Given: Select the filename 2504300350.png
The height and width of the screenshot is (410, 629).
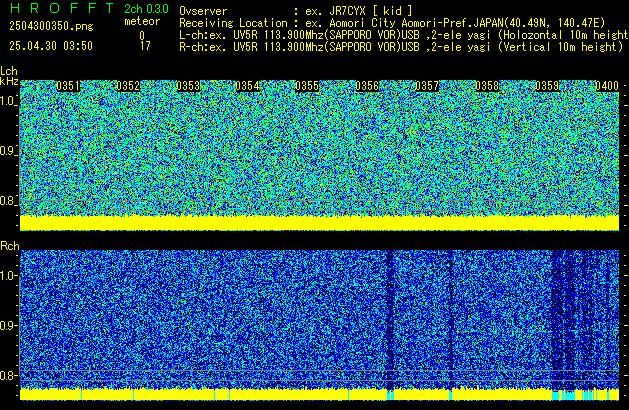Looking at the screenshot, I should coord(51,26).
